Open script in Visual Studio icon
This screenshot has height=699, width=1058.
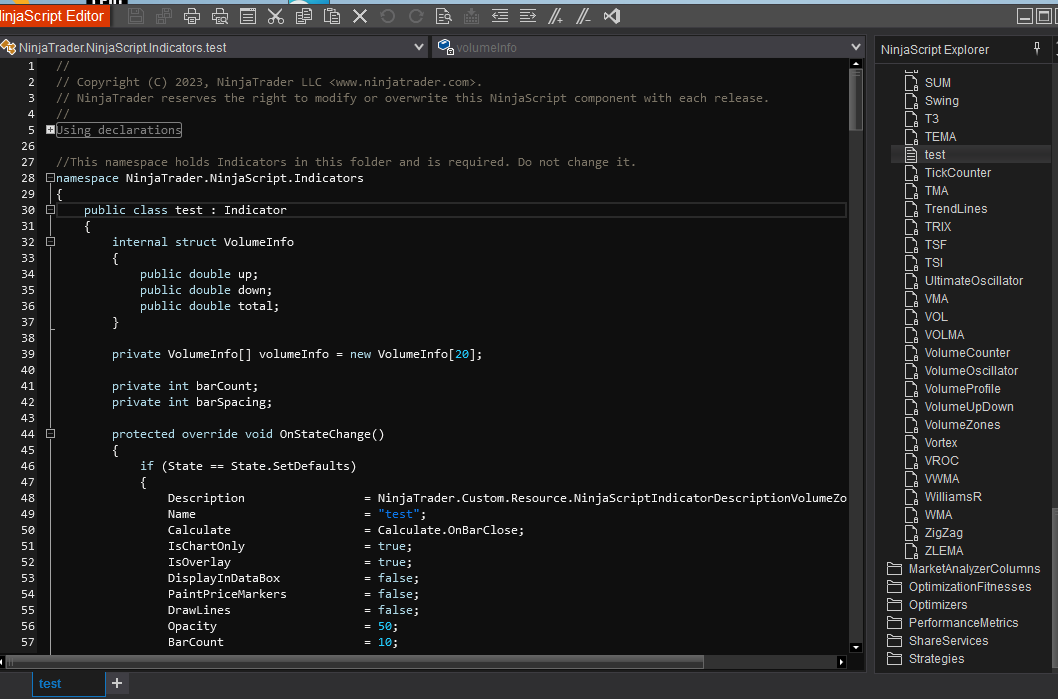(x=613, y=16)
